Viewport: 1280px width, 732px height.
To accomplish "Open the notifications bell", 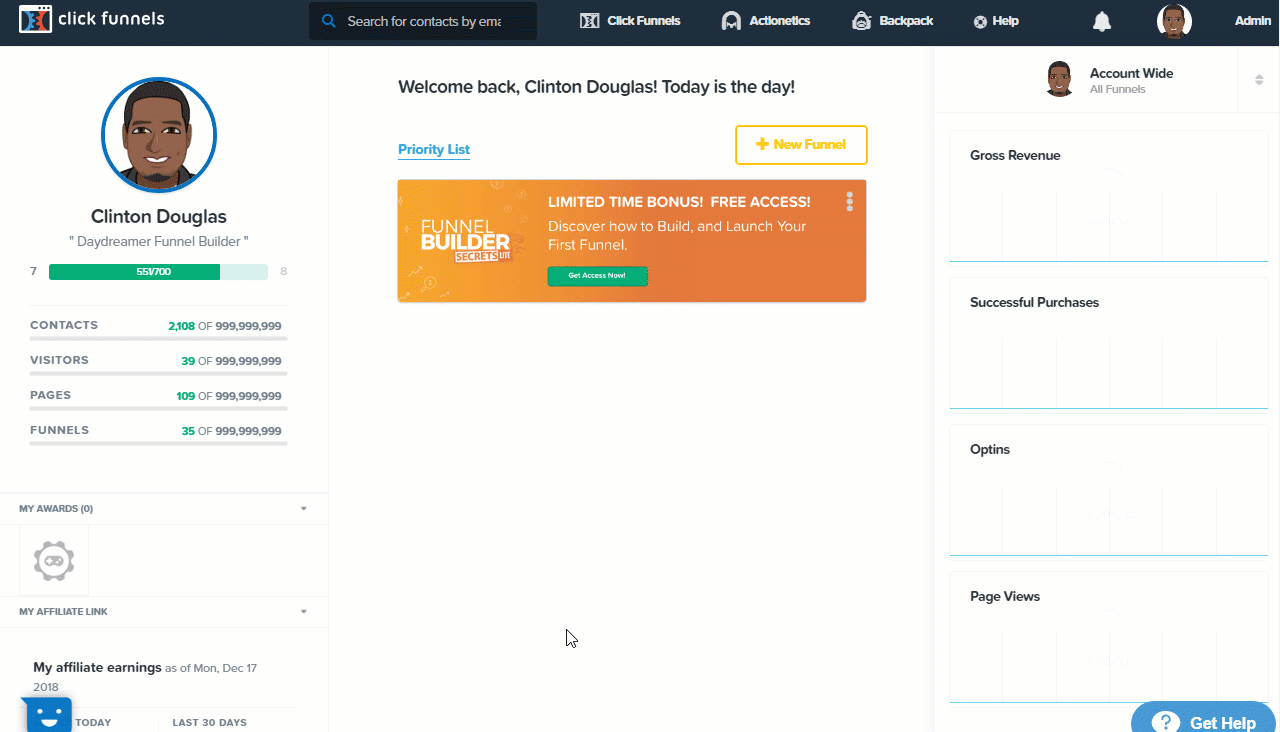I will coord(1102,21).
